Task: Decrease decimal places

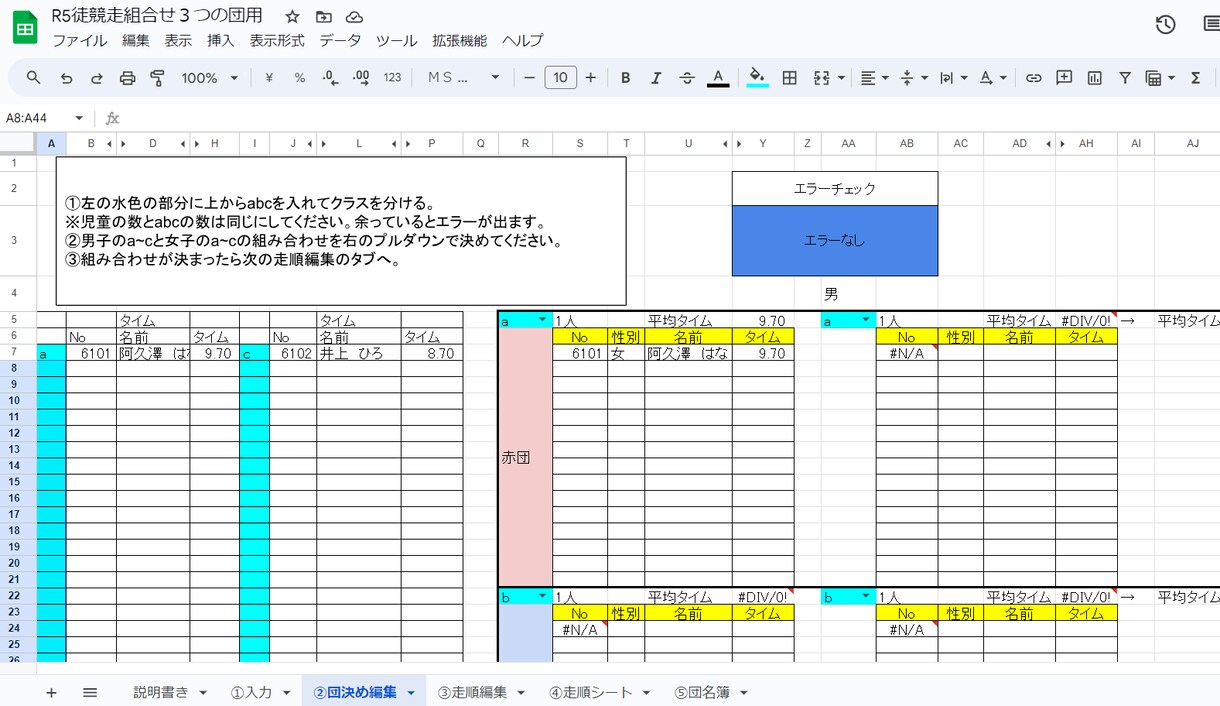Action: [x=331, y=78]
